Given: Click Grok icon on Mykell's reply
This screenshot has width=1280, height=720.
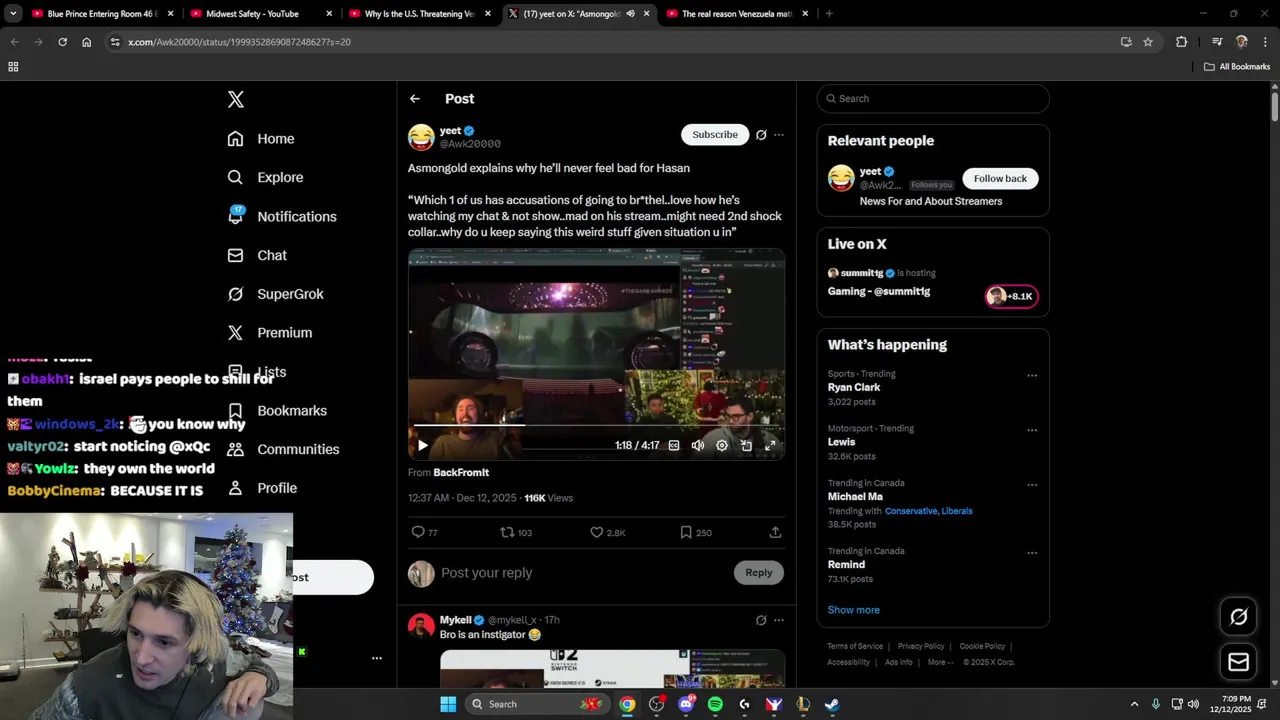Looking at the screenshot, I should pyautogui.click(x=761, y=620).
